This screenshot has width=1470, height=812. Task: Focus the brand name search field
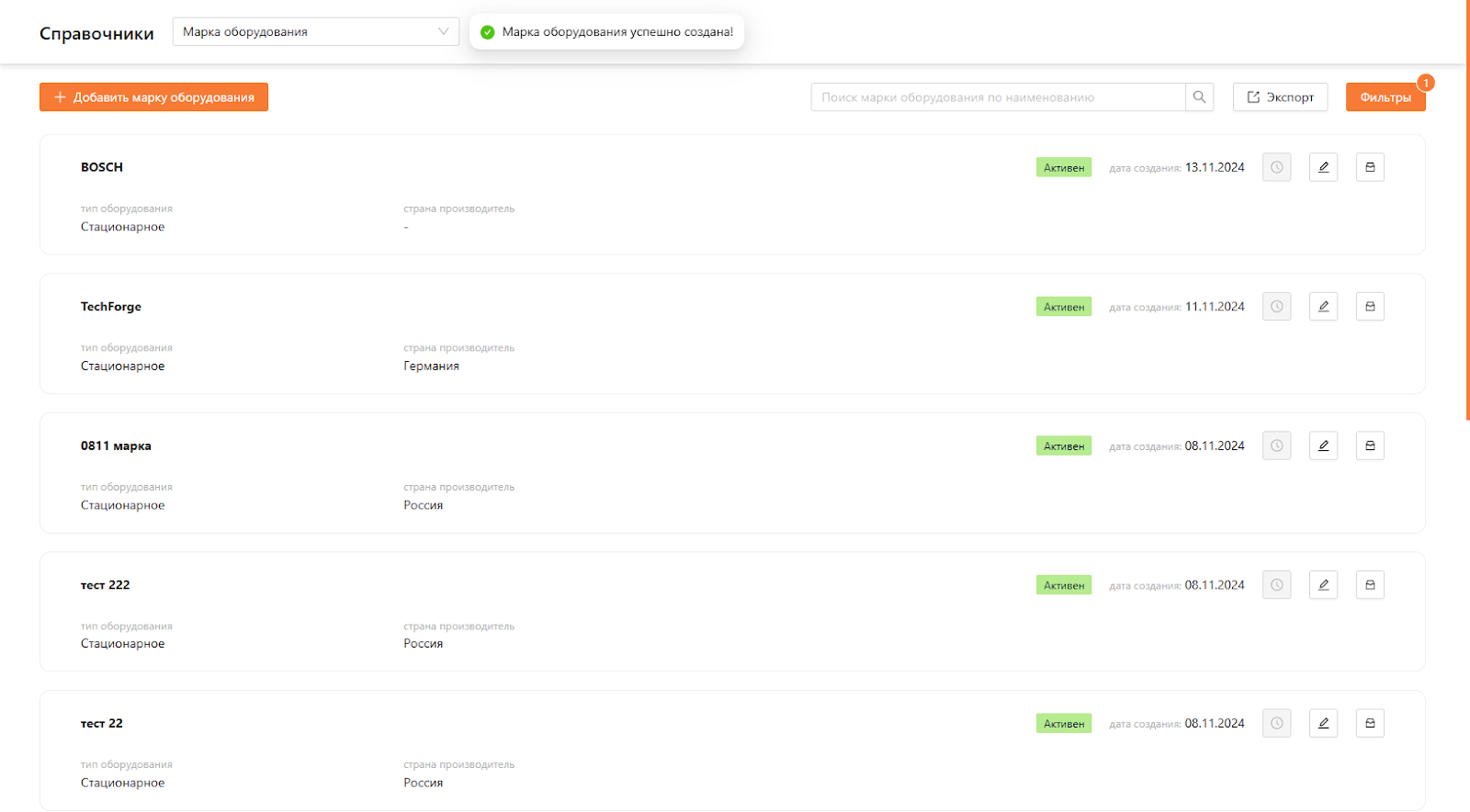[997, 97]
